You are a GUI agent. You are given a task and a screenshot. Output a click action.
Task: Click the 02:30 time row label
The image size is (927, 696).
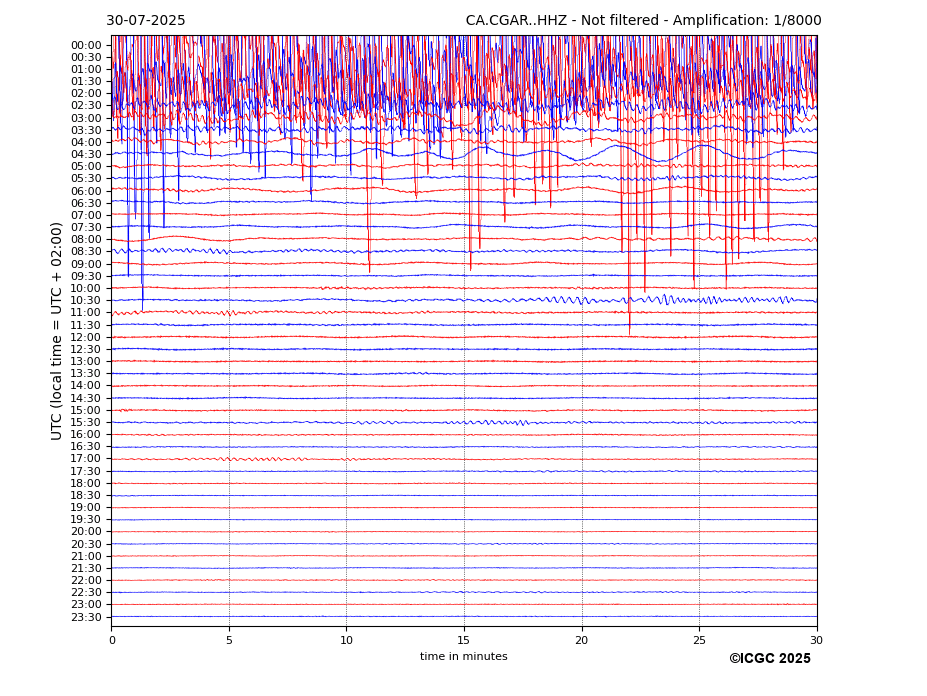[x=86, y=105]
